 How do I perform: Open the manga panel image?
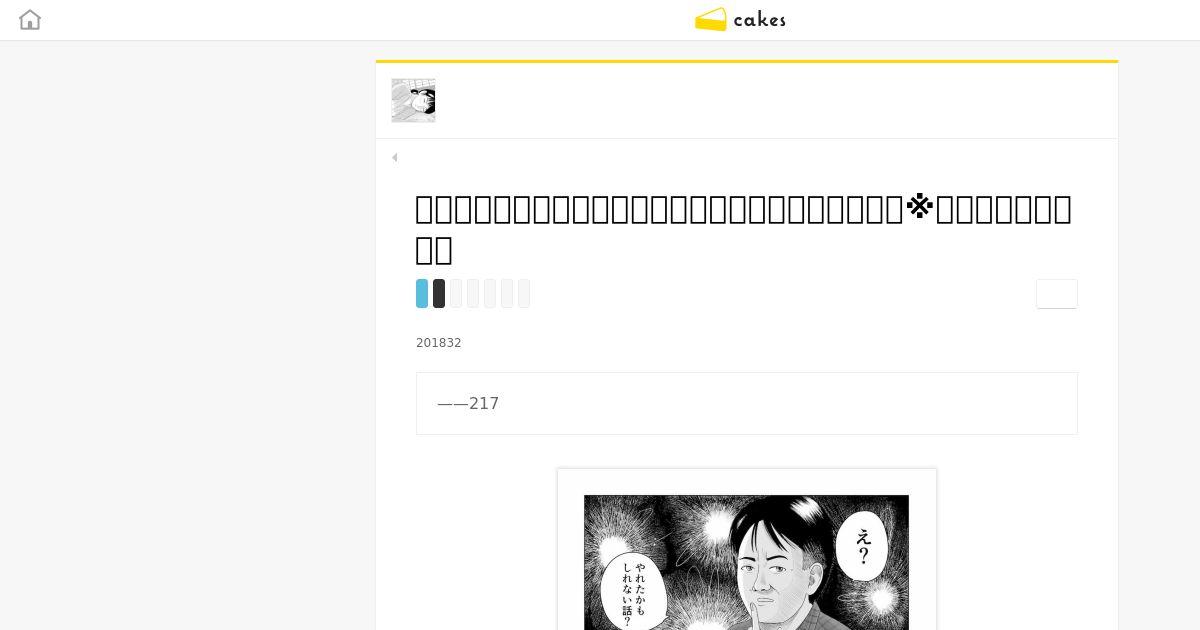(747, 562)
